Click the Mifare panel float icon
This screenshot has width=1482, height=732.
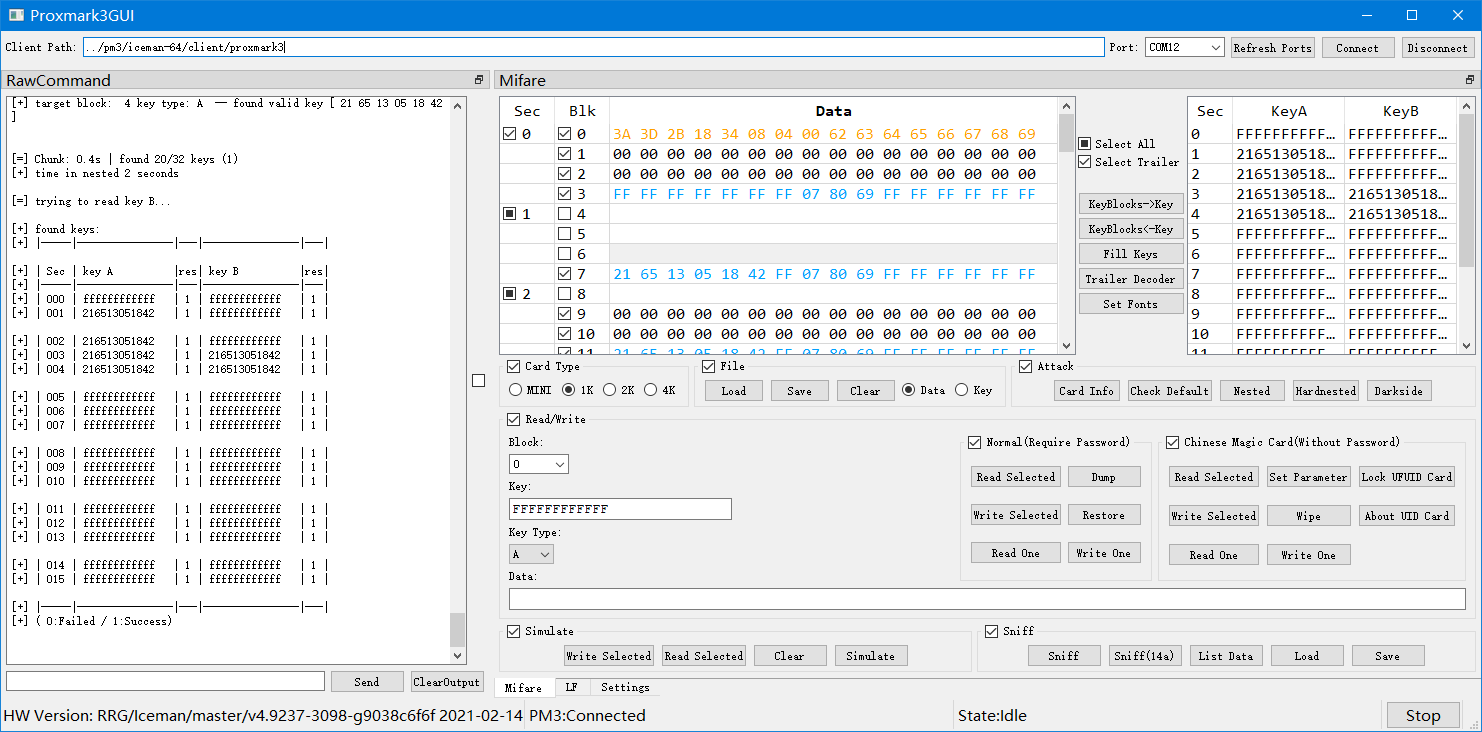1469,80
